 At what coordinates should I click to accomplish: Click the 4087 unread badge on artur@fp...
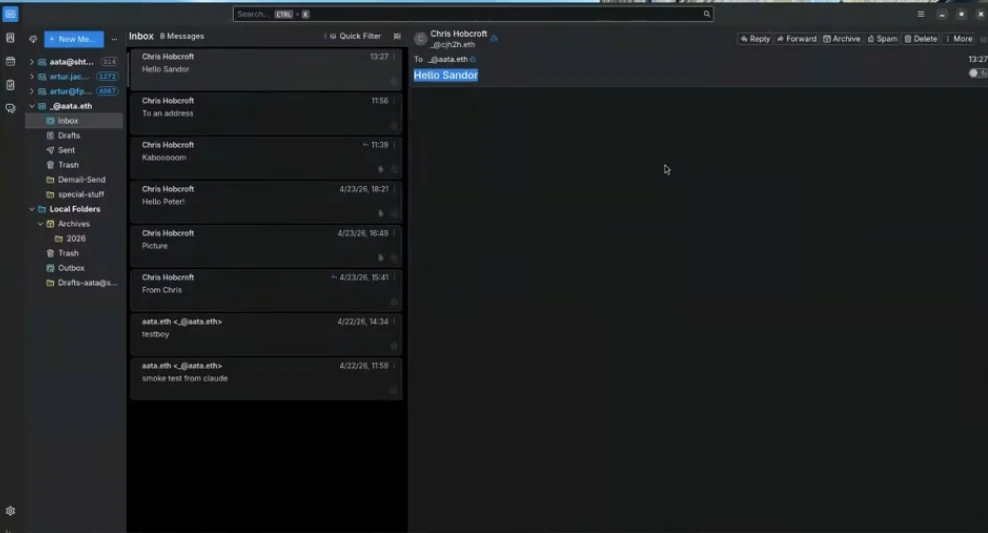coord(107,91)
